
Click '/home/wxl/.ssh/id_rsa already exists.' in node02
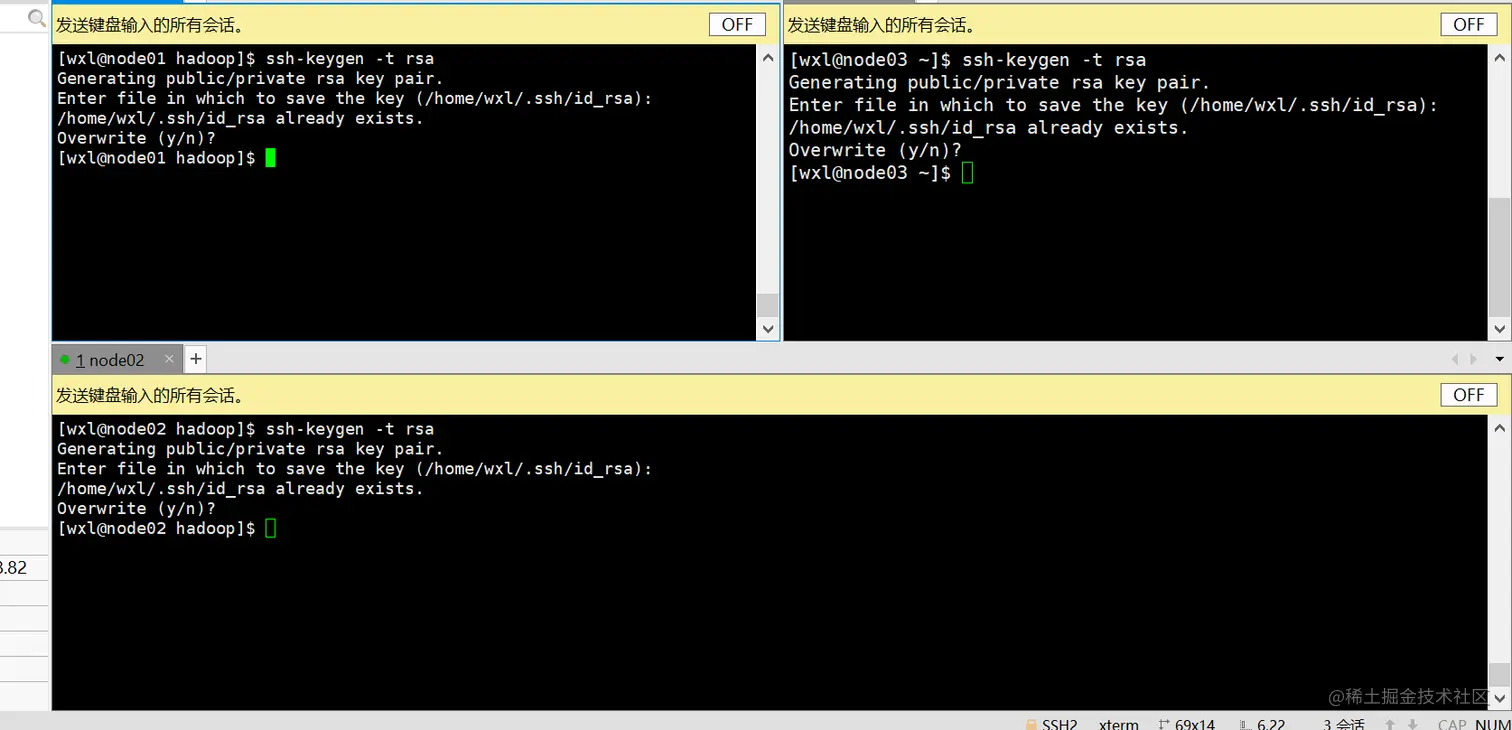pos(240,488)
